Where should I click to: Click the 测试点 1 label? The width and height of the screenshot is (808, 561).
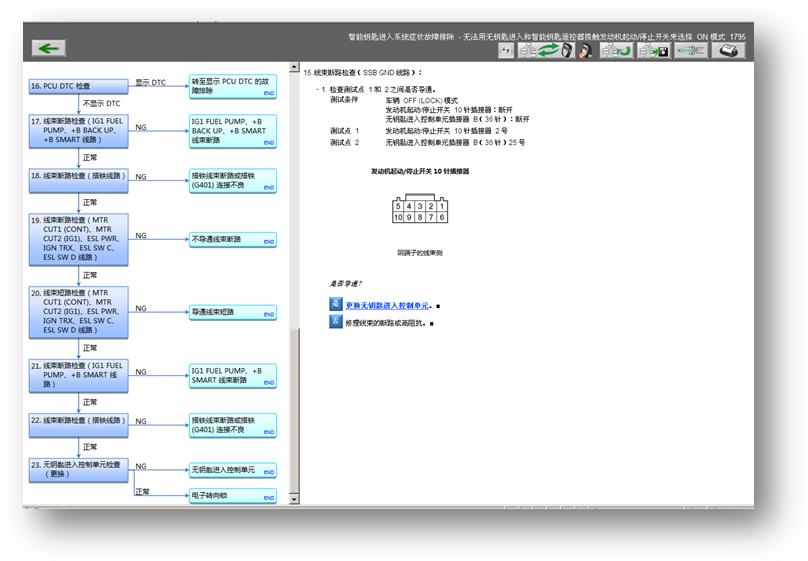tap(344, 131)
